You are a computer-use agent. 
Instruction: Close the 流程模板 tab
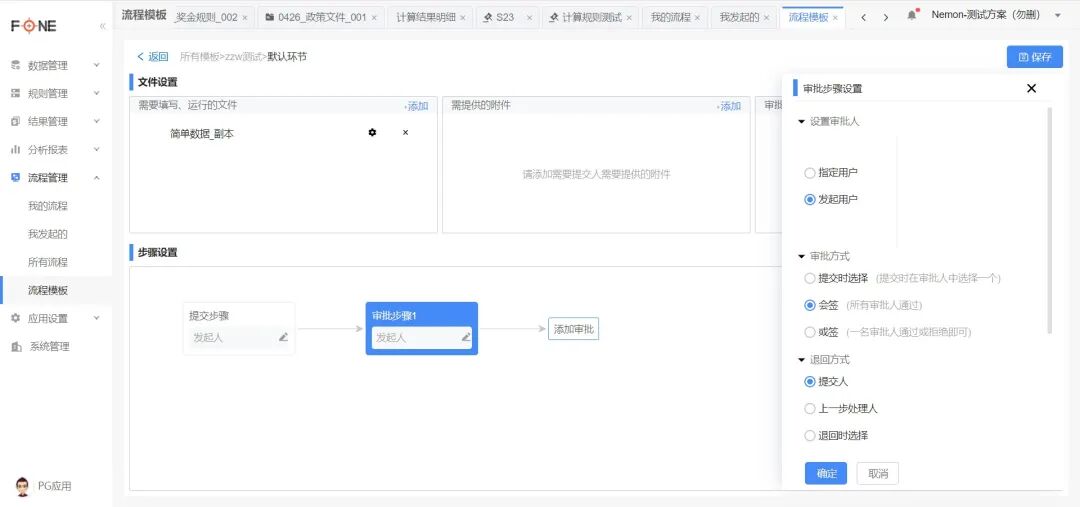click(x=835, y=18)
